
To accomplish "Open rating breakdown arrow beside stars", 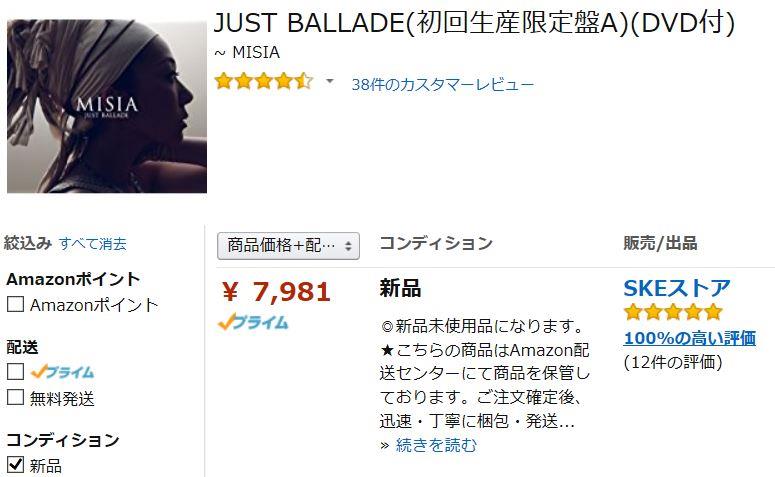I will [x=330, y=81].
